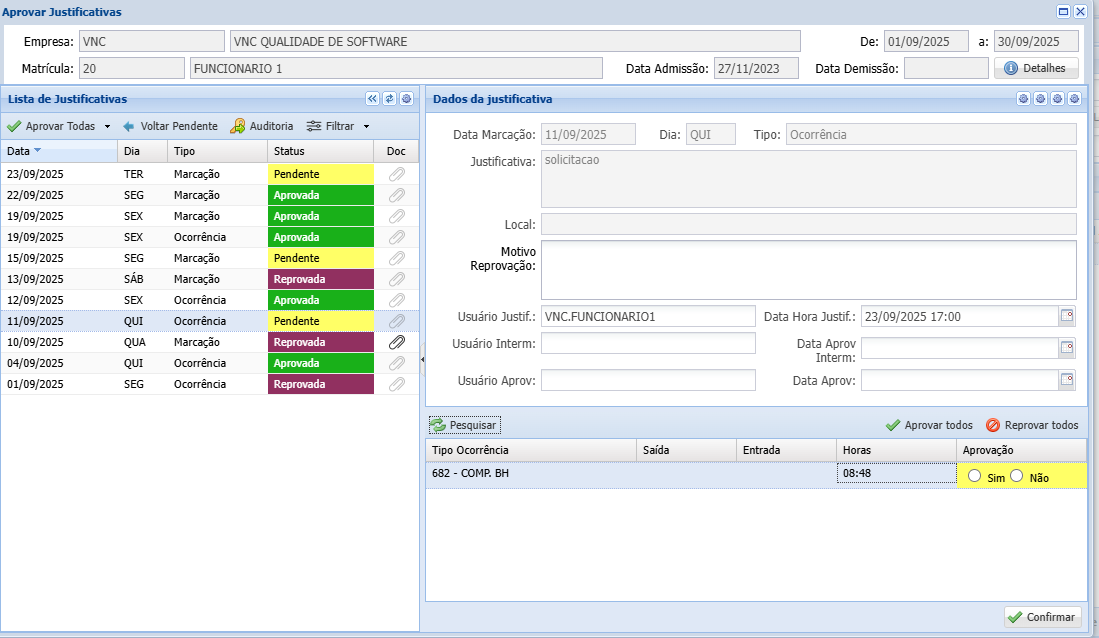Click the Data Hora Justif. field

960,316
